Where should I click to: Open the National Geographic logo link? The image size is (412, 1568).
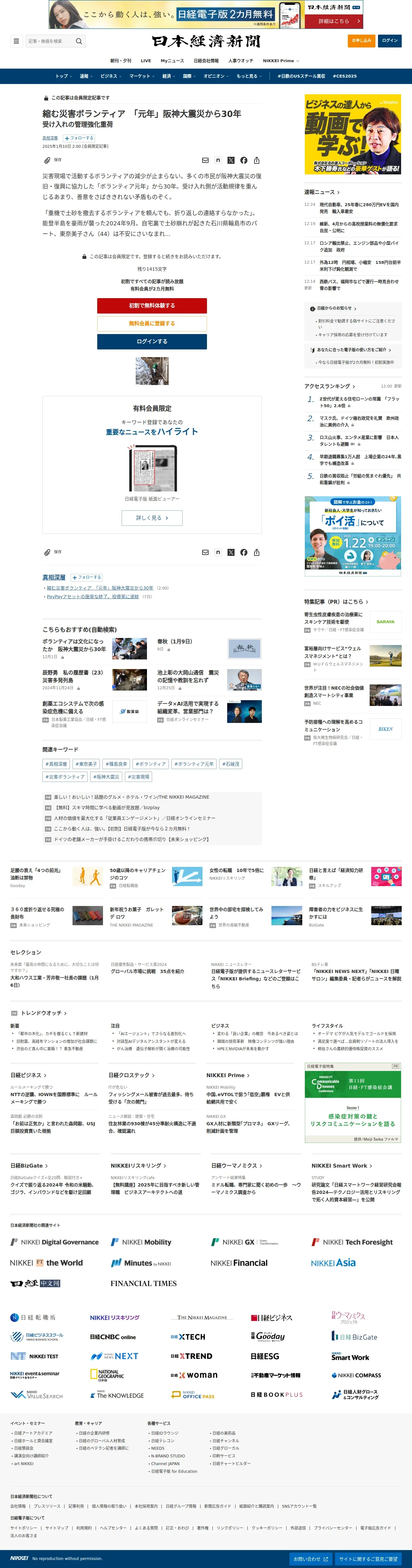(x=107, y=1376)
